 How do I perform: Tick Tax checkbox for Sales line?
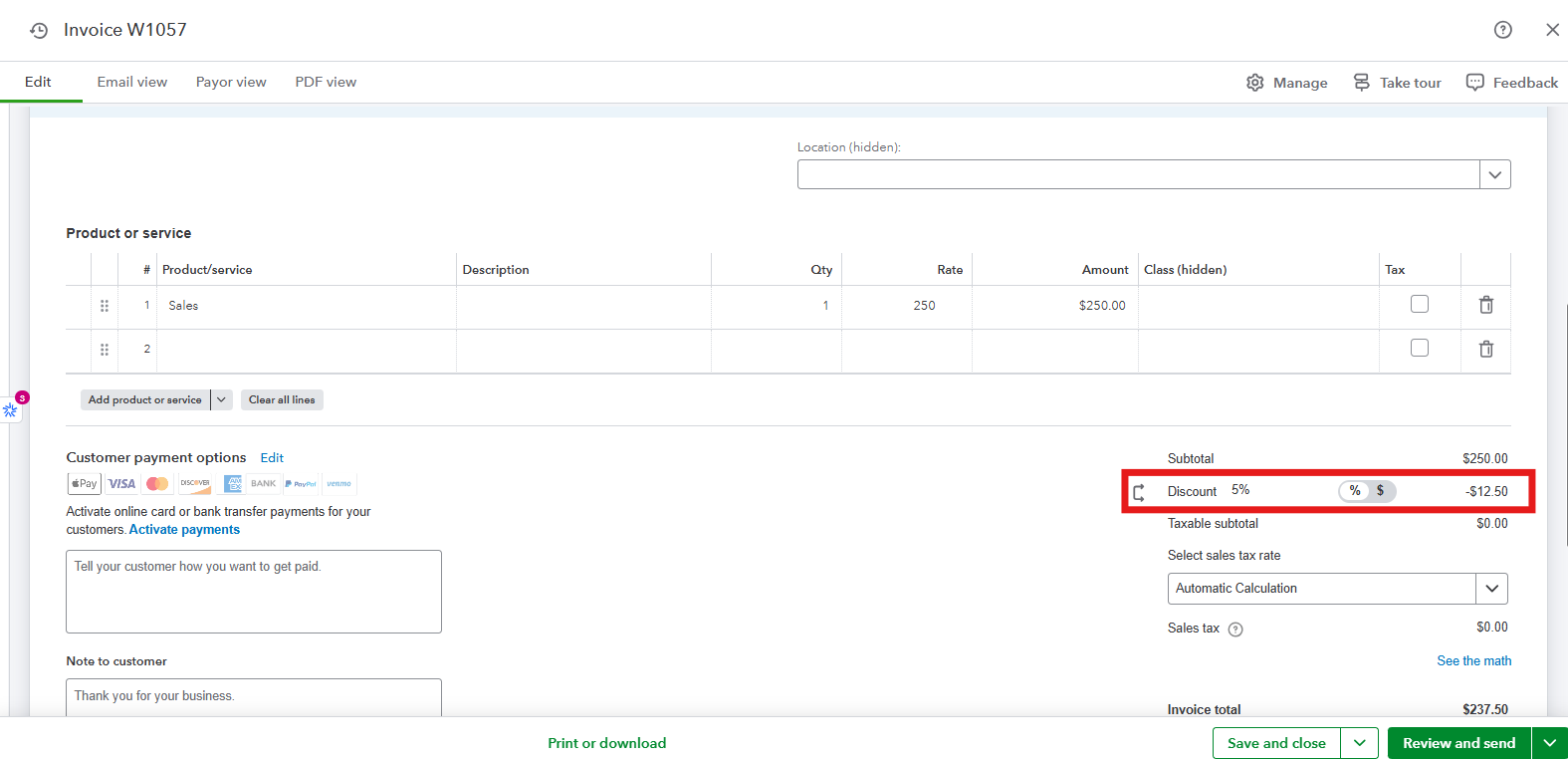1420,304
